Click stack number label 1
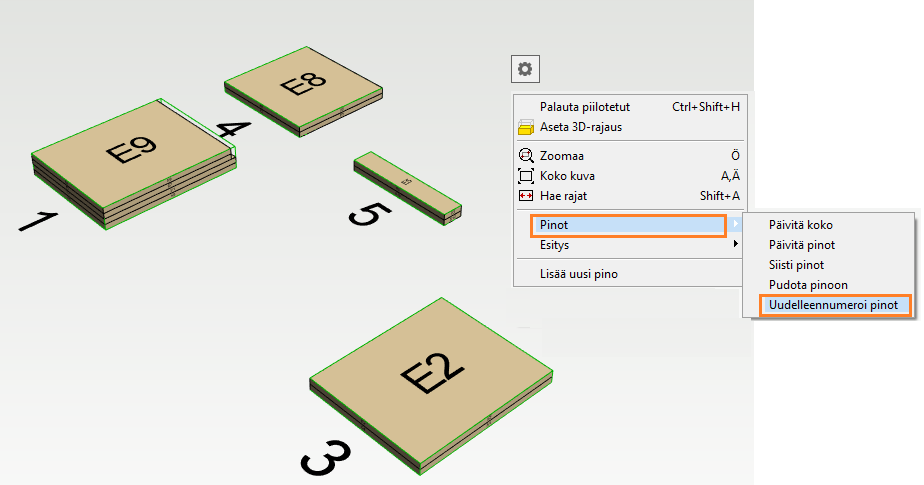 coord(38,222)
